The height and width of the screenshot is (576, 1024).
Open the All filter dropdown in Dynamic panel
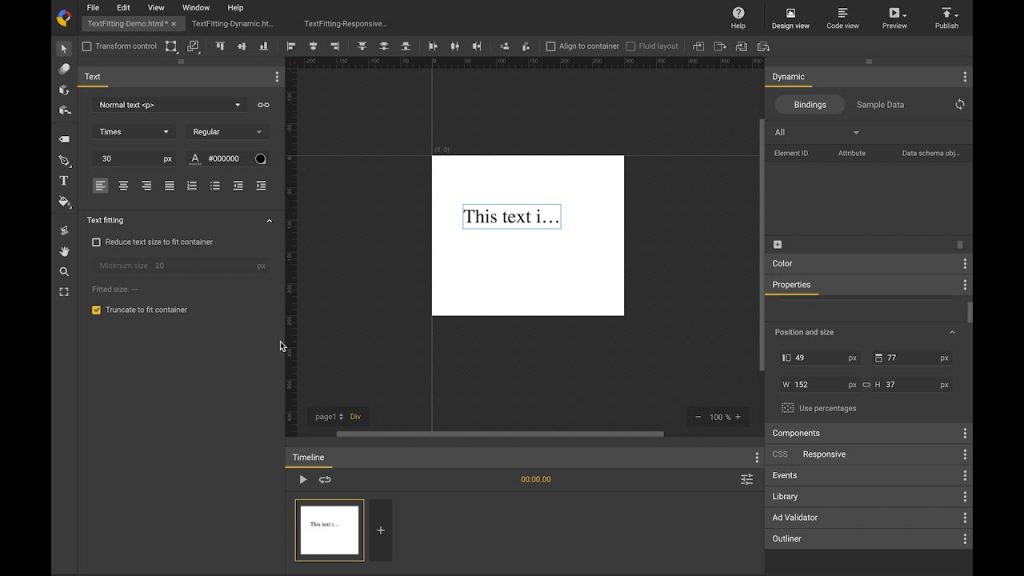pos(816,133)
